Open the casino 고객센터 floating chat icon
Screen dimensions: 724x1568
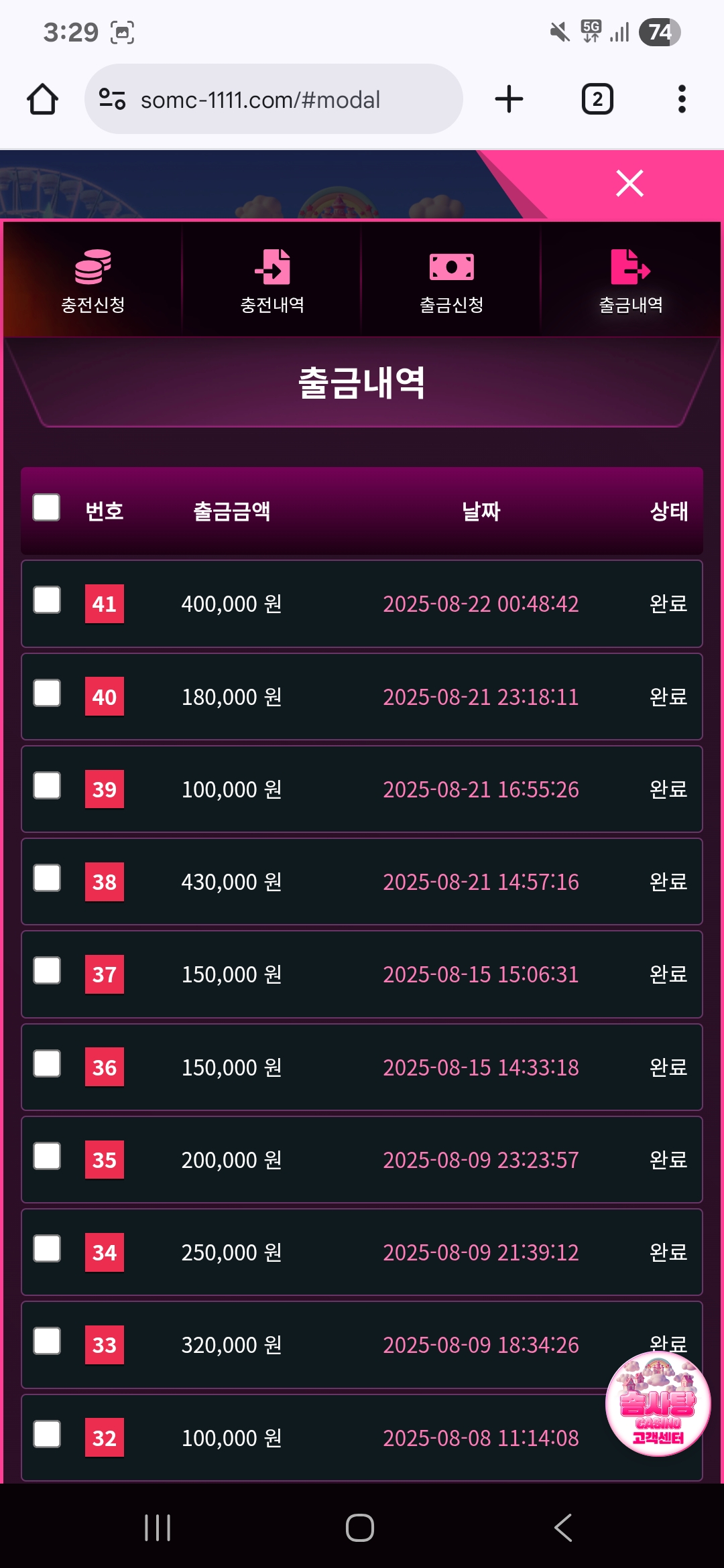coord(658,1404)
